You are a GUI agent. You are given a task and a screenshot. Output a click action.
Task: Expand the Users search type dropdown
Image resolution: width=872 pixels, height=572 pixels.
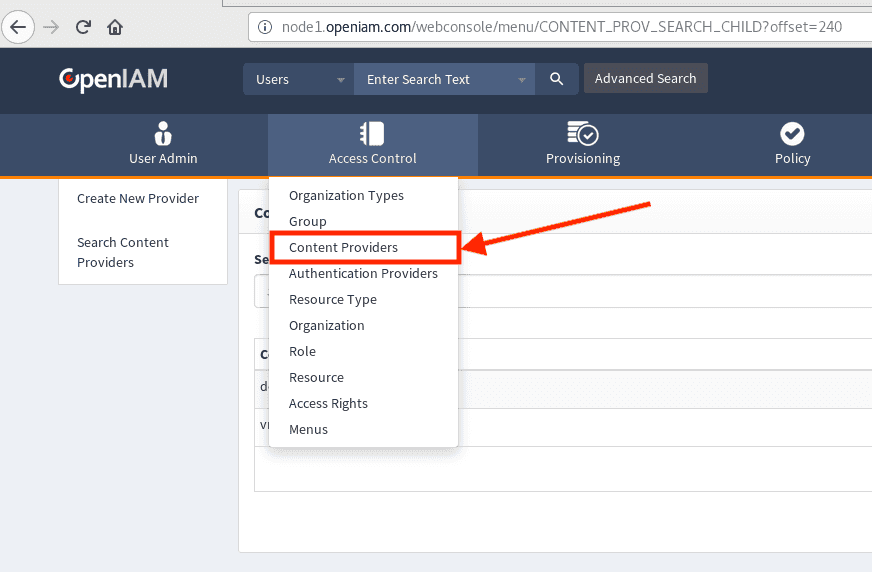point(298,79)
